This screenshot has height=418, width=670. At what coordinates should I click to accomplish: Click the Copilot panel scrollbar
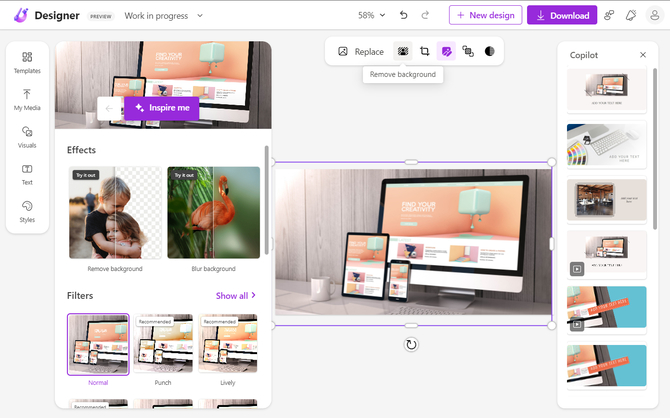655,148
